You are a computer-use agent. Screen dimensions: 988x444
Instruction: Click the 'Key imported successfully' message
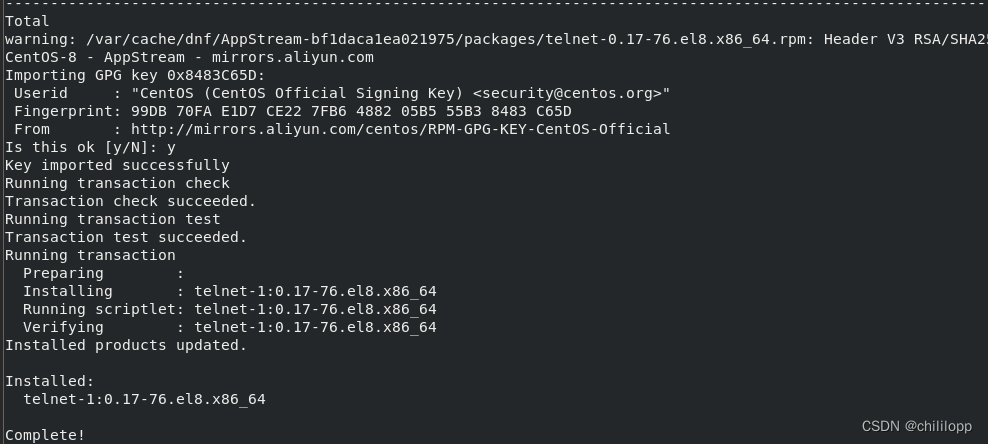click(x=117, y=165)
